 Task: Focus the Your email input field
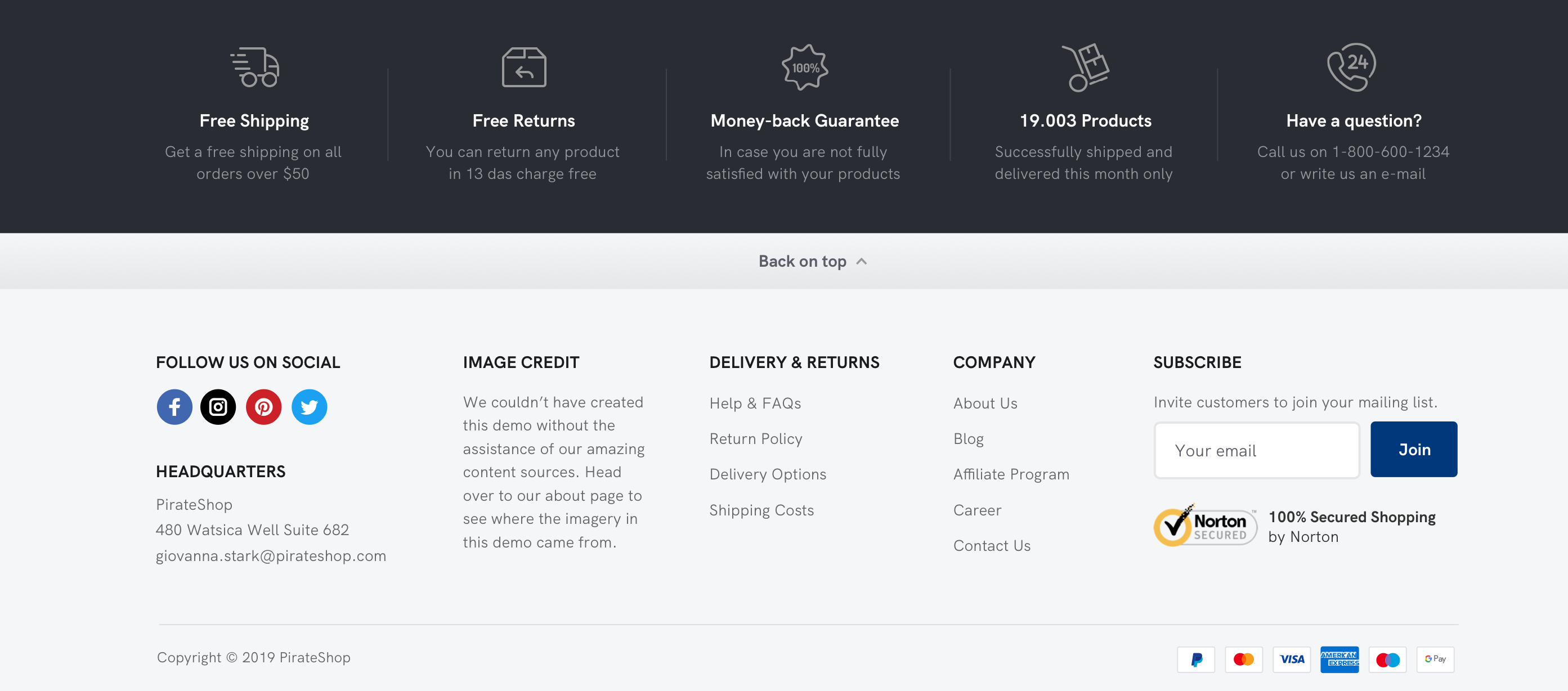[x=1256, y=451]
